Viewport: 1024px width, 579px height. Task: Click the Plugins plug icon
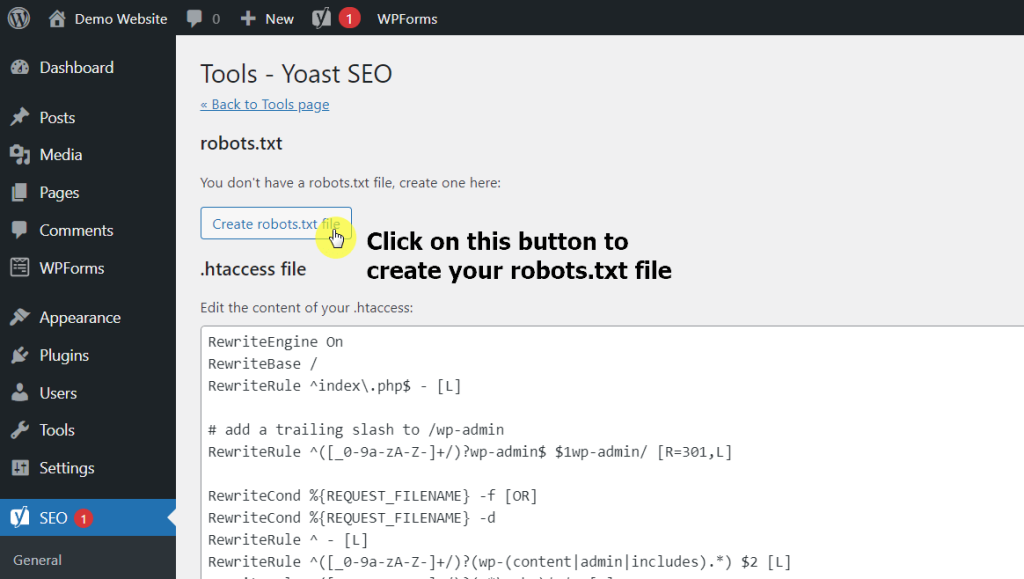(19, 356)
